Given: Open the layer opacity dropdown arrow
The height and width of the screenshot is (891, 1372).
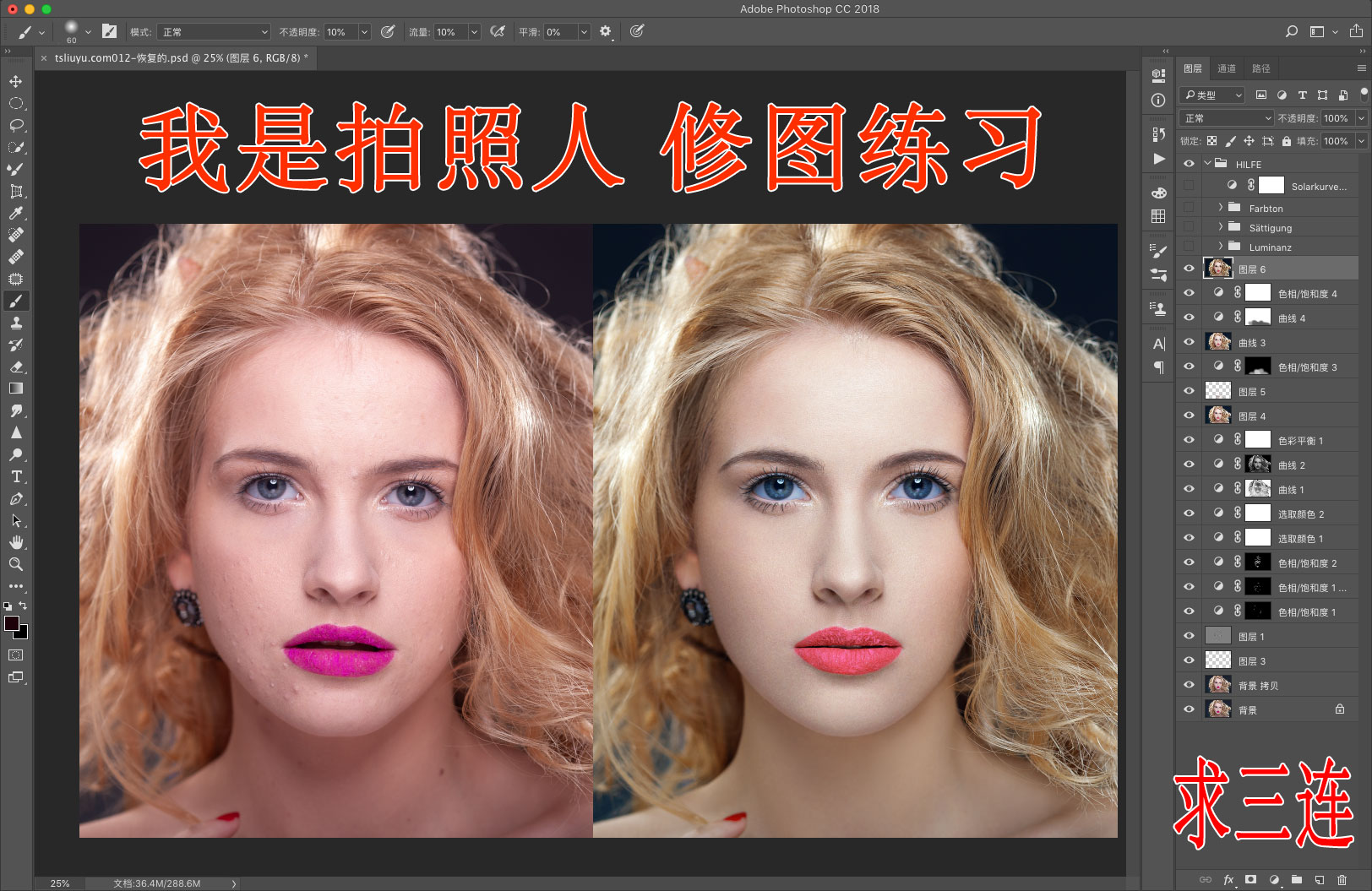Looking at the screenshot, I should coord(1361,118).
